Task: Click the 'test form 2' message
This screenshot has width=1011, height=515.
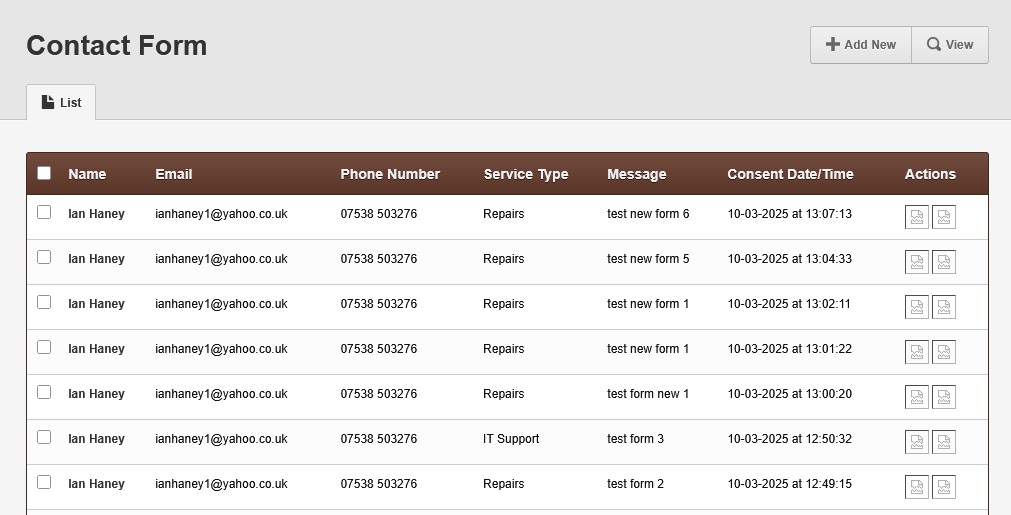Action: [635, 484]
